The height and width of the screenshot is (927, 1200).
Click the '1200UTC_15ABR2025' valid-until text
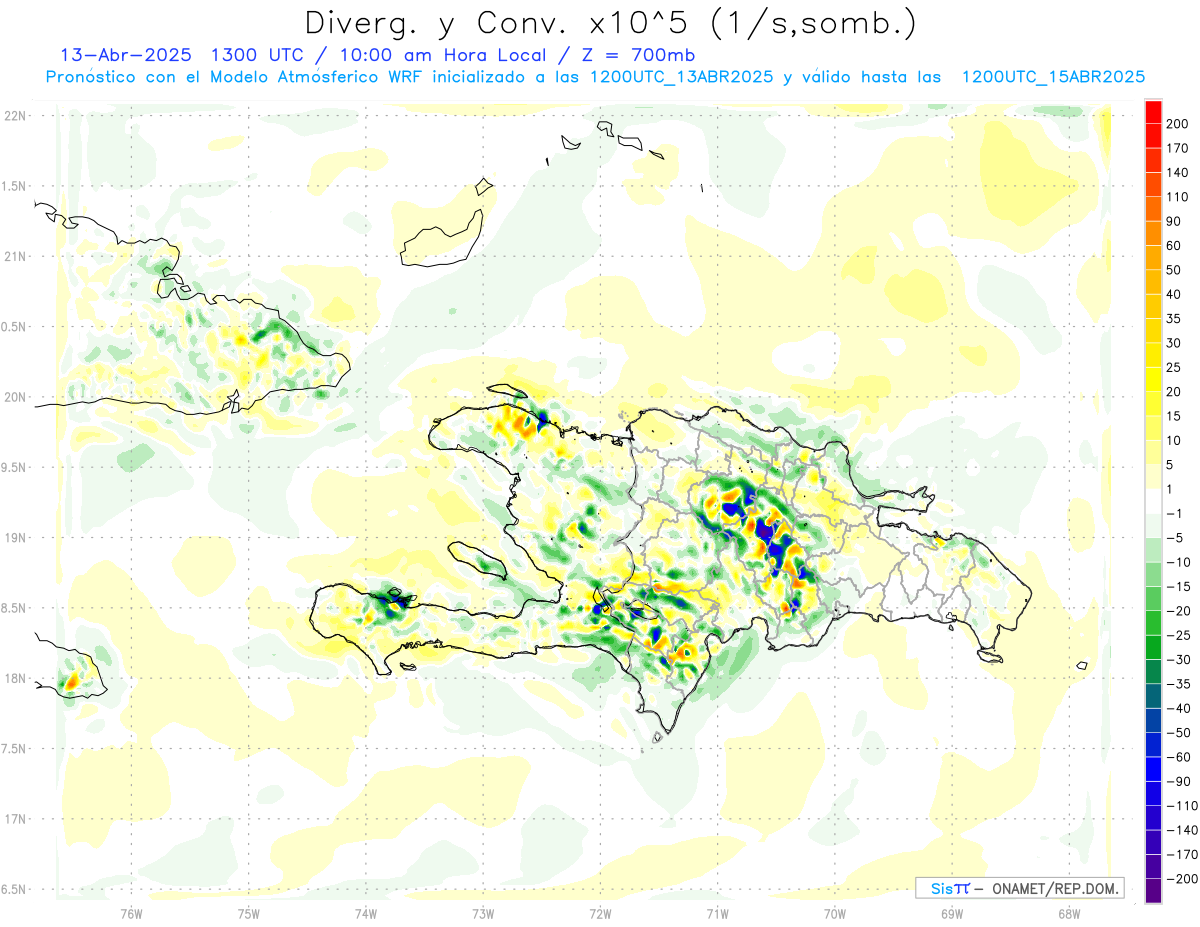[1053, 77]
